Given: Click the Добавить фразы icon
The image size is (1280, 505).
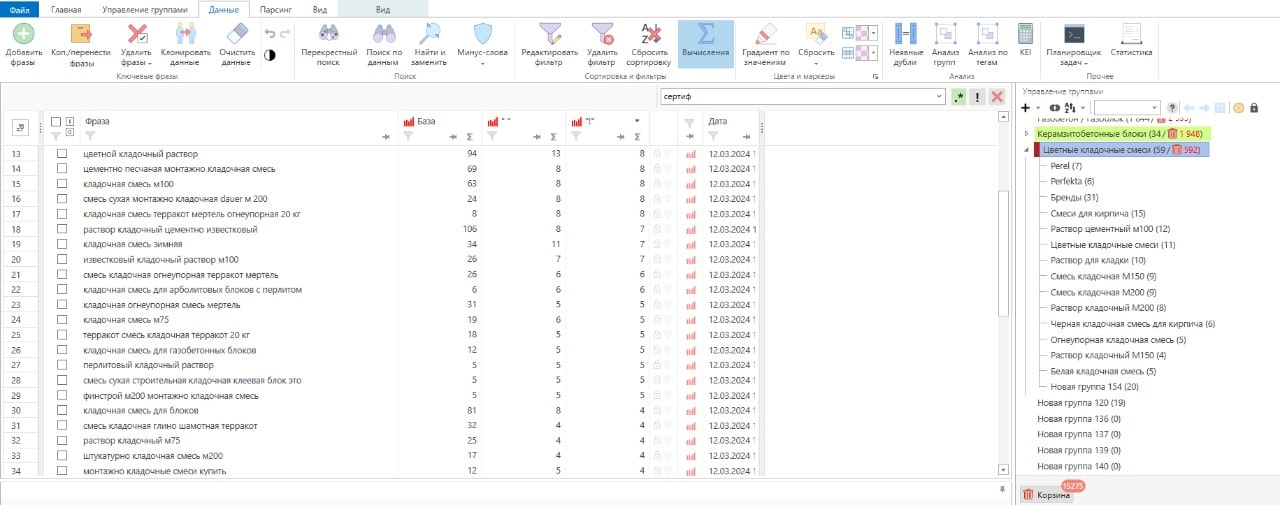Looking at the screenshot, I should [x=22, y=34].
